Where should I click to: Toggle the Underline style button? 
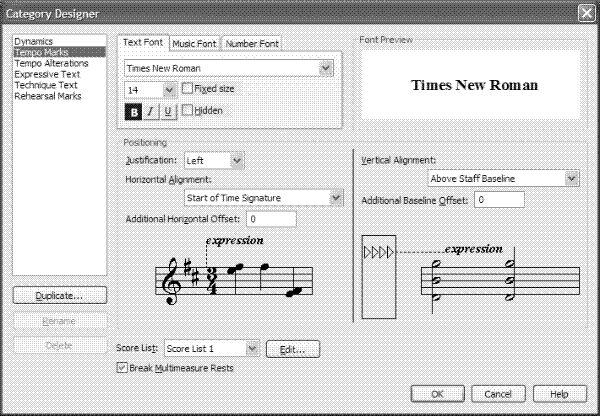(166, 111)
